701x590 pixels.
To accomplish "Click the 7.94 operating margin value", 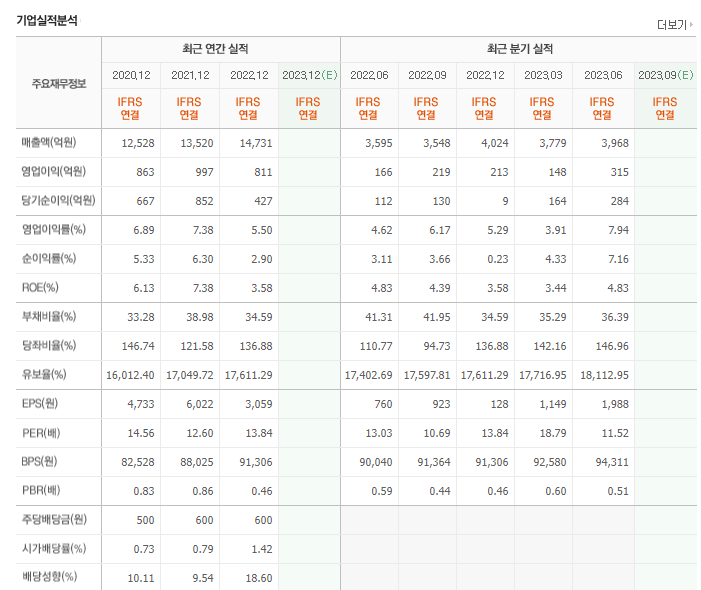I will (x=618, y=230).
